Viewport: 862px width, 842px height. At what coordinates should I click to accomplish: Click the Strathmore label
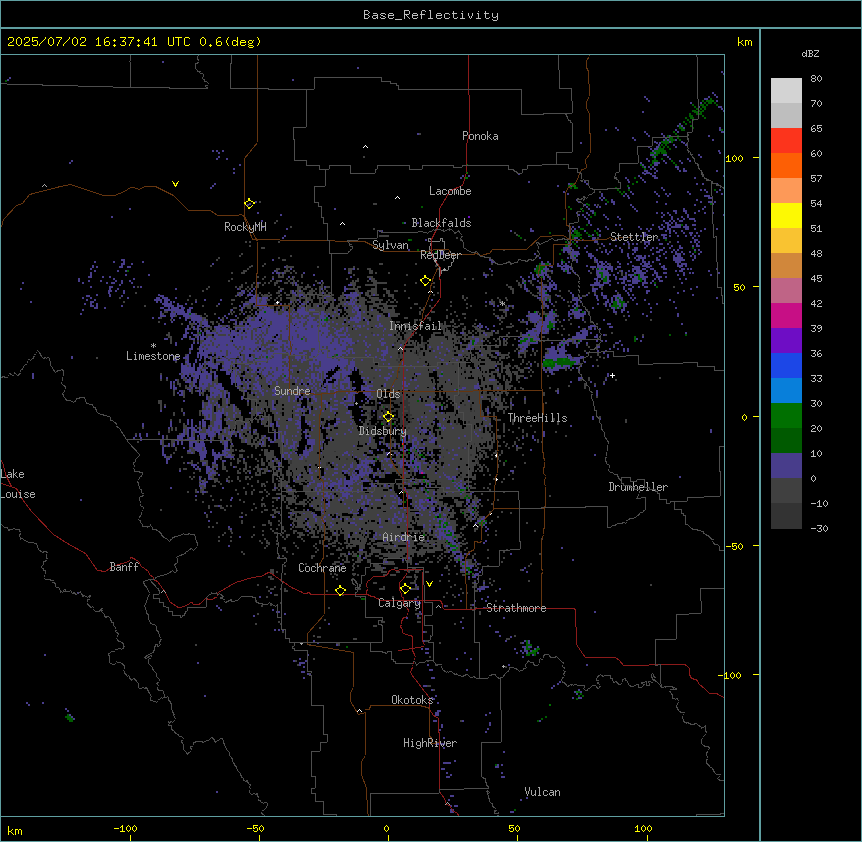516,608
